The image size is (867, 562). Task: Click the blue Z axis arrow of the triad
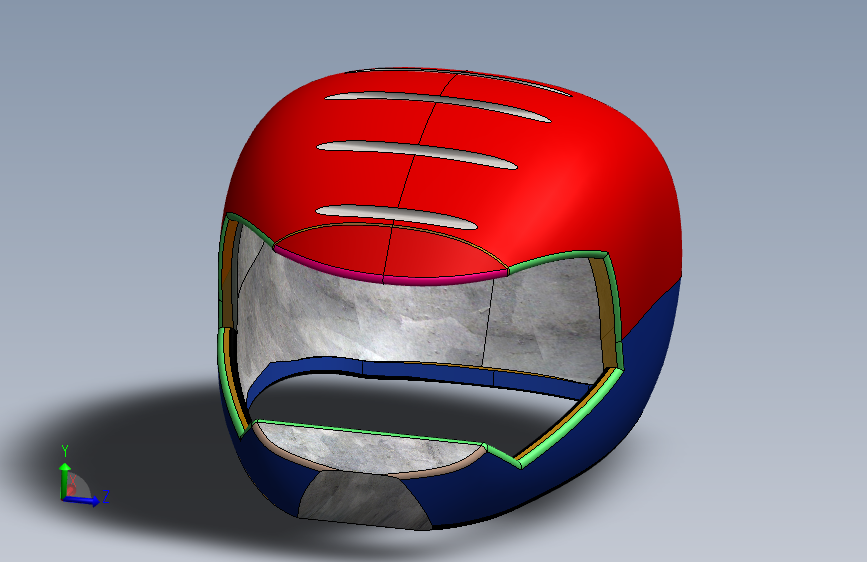coord(82,501)
